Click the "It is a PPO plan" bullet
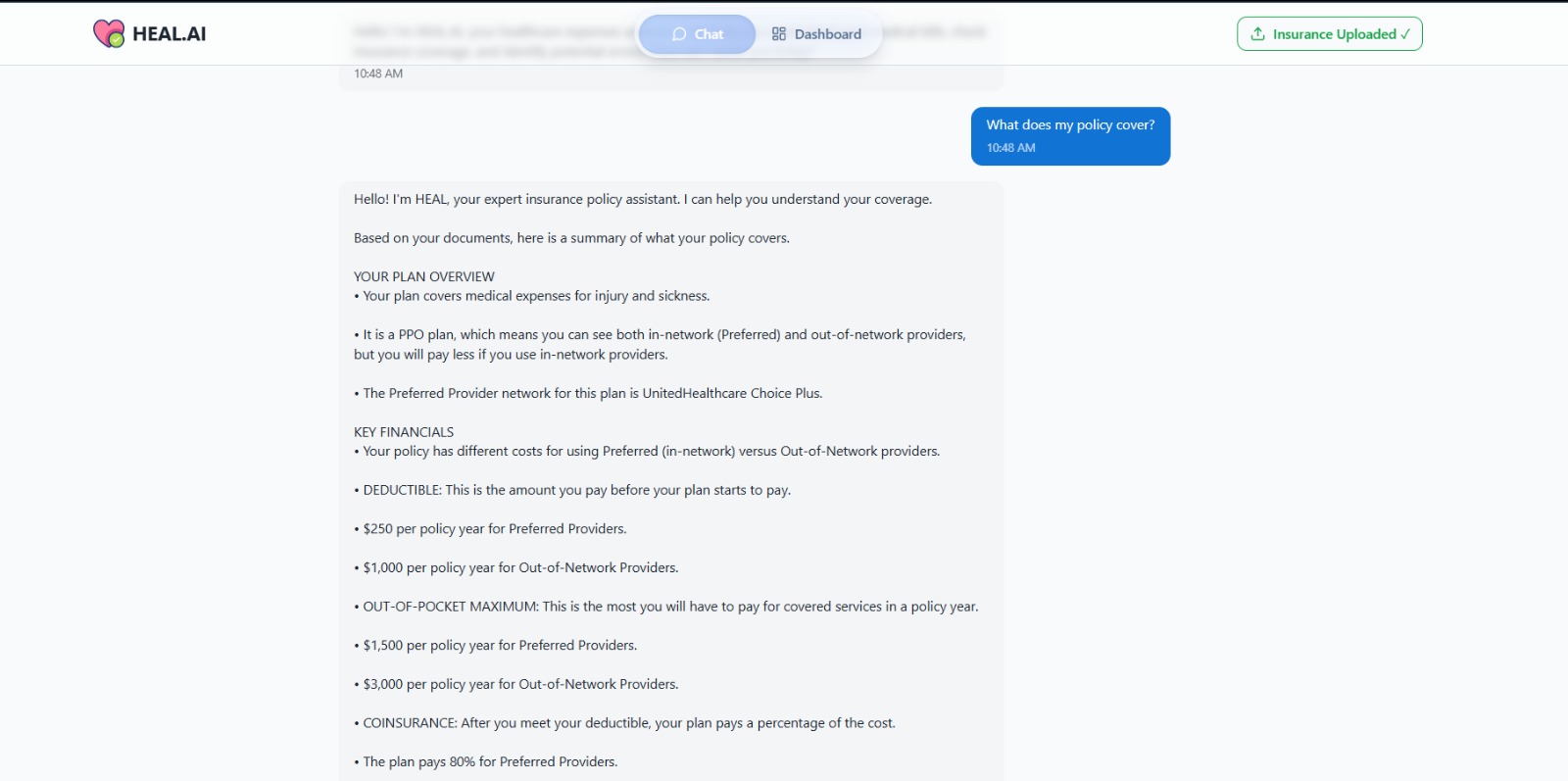Viewport: 1568px width, 781px height. [660, 344]
